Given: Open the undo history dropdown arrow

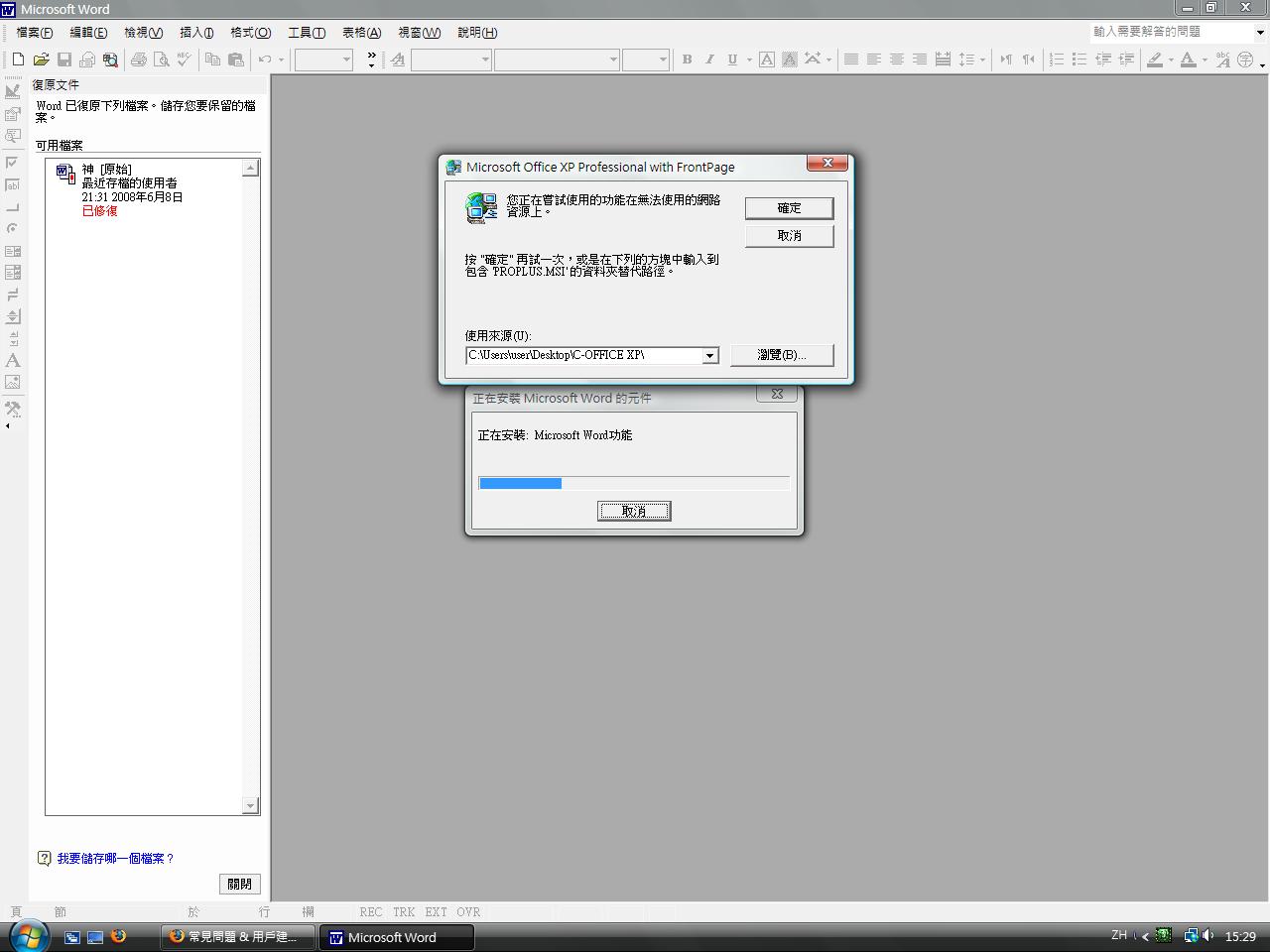Looking at the screenshot, I should coord(281,59).
